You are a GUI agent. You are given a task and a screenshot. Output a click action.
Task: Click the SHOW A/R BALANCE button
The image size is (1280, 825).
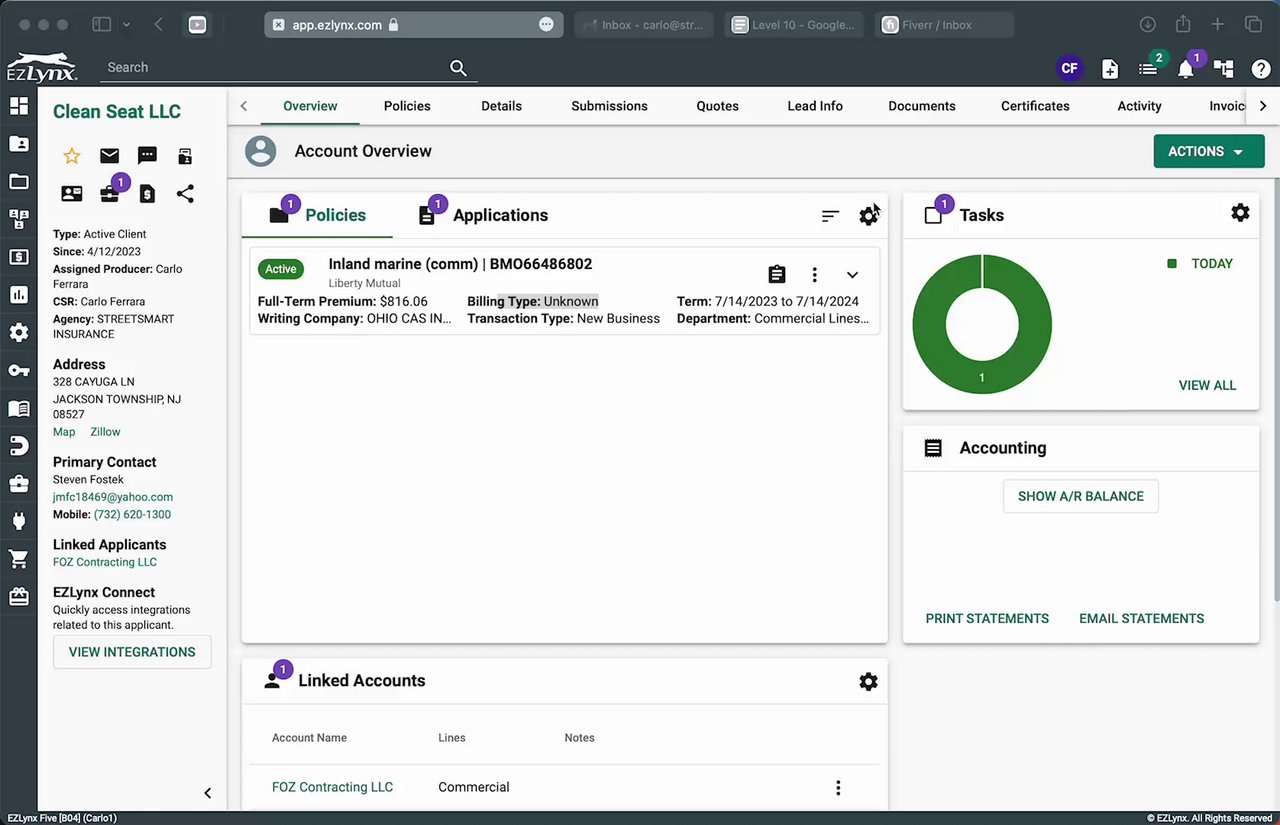pos(1081,496)
